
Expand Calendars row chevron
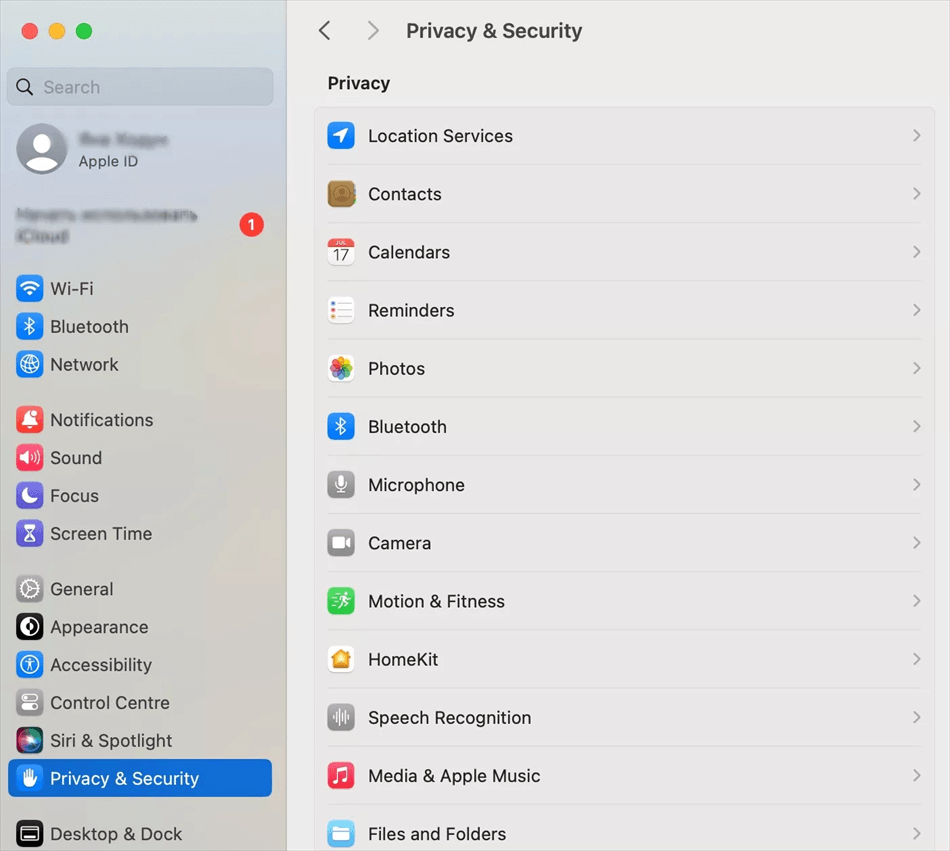(916, 252)
